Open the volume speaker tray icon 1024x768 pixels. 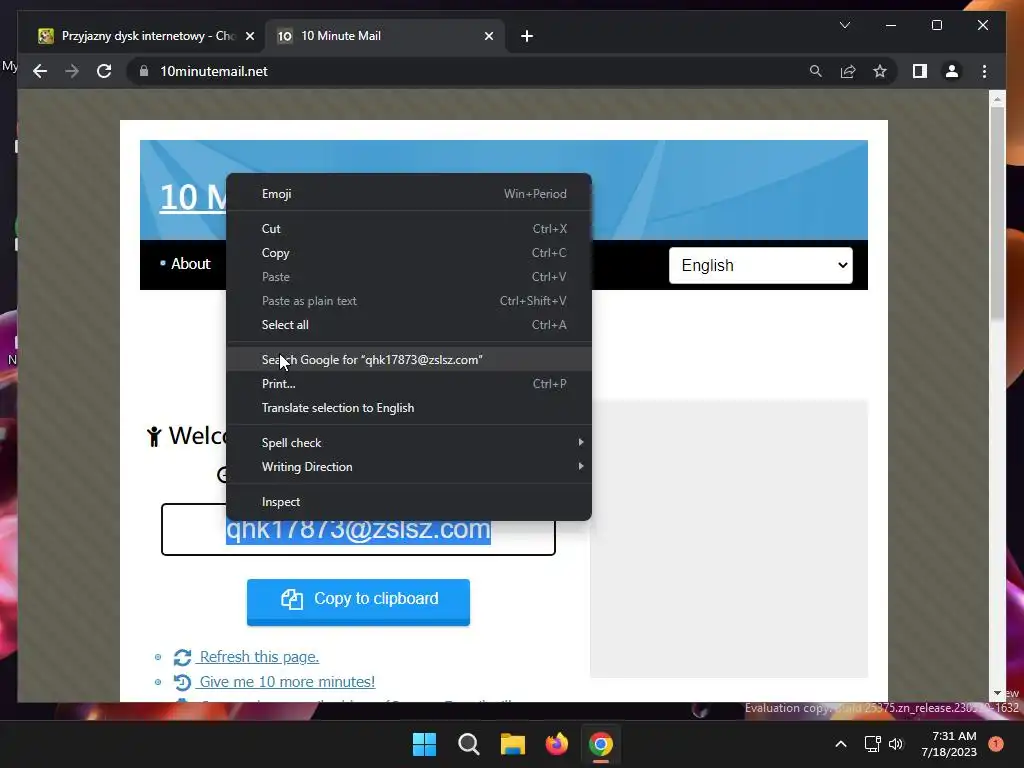tap(895, 744)
